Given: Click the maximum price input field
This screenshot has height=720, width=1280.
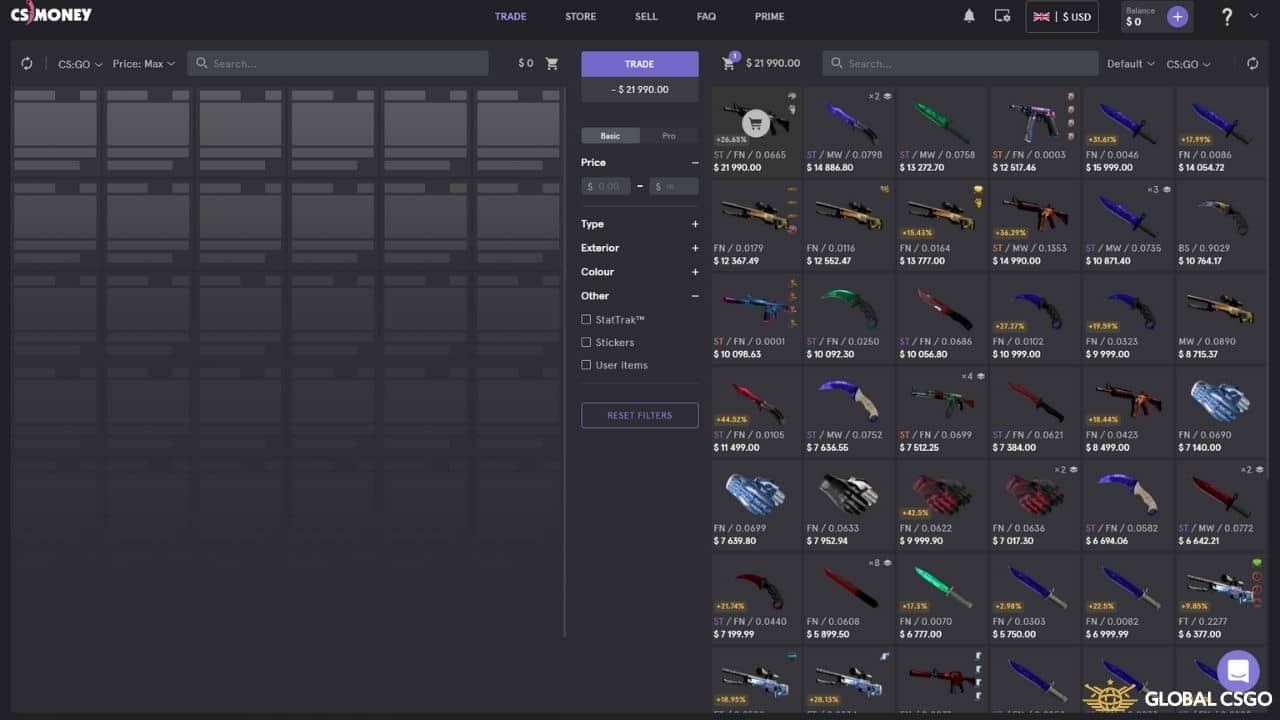Looking at the screenshot, I should [x=674, y=186].
